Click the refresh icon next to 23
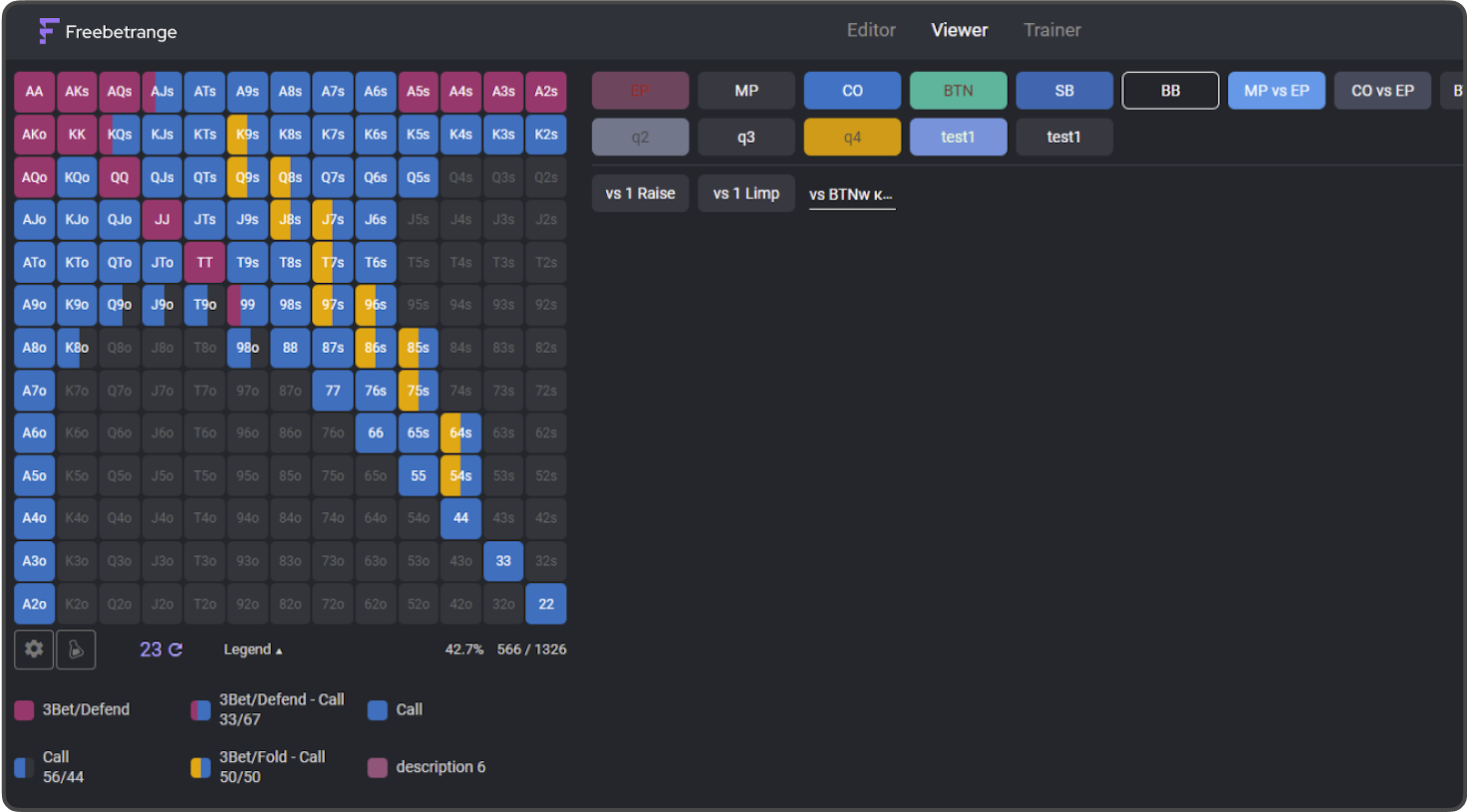Screen dimensions: 1467x812 click(x=174, y=649)
